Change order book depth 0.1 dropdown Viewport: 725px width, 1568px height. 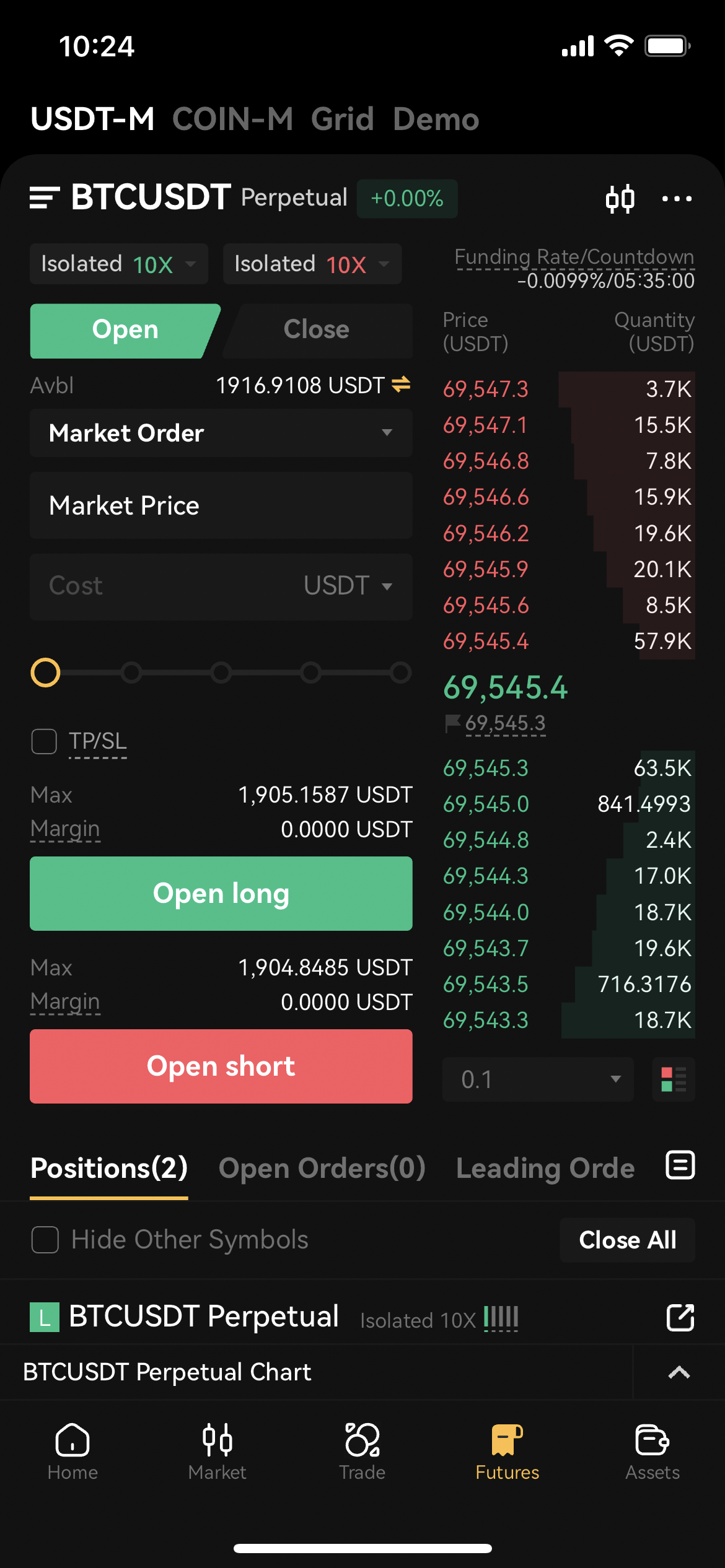click(x=538, y=1079)
